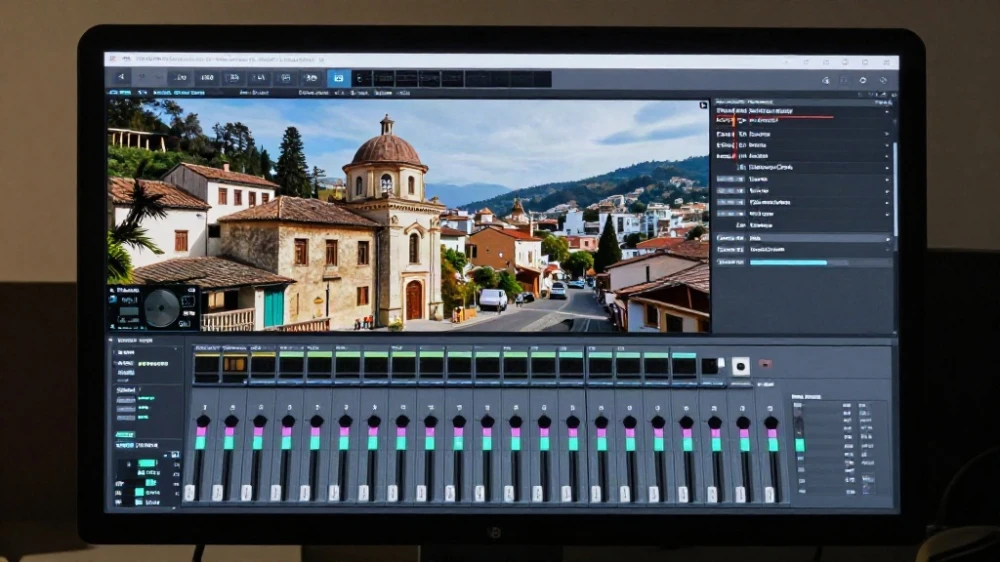Expand the arrow on the highlighted properties row
This screenshot has width=1000, height=562.
point(888,239)
